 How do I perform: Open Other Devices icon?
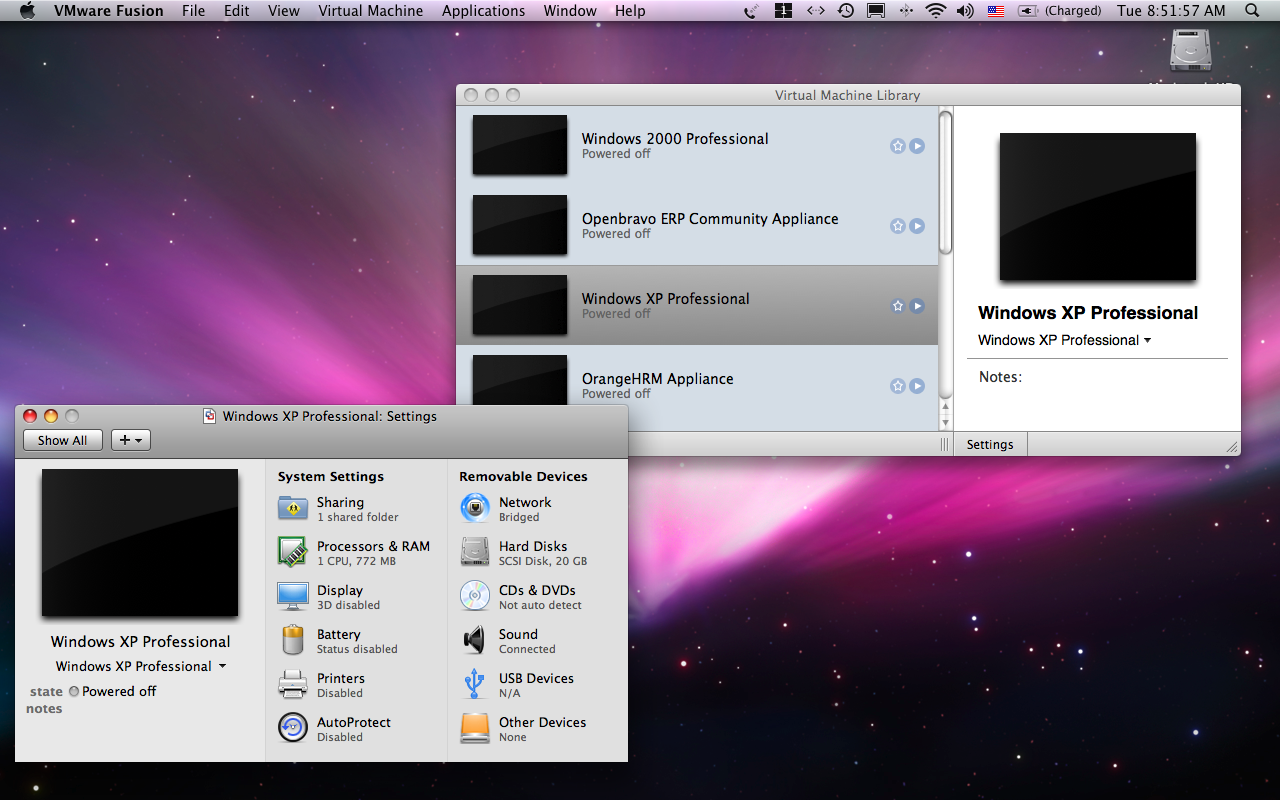pyautogui.click(x=475, y=728)
